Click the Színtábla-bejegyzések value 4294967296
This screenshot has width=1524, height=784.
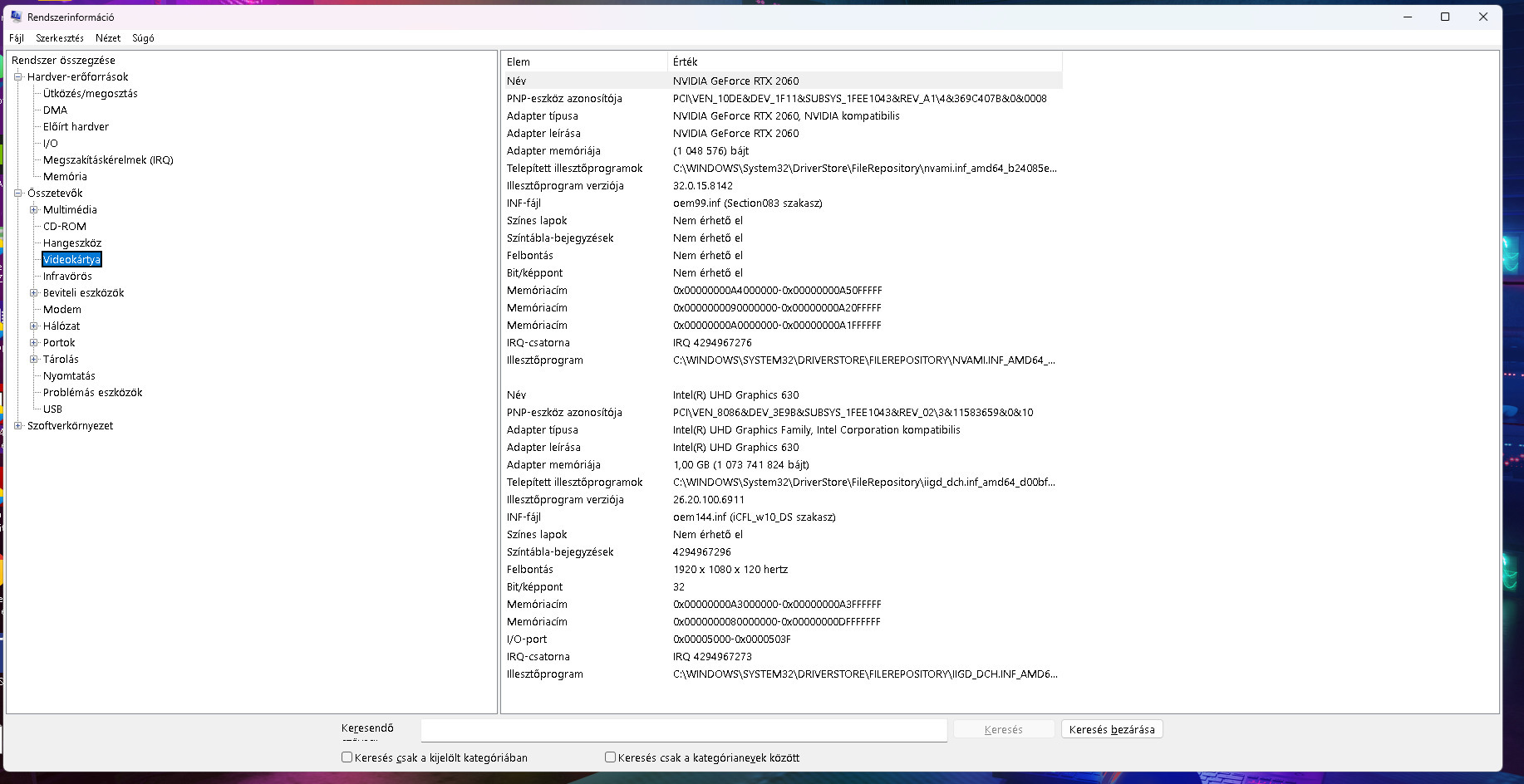[x=702, y=551]
